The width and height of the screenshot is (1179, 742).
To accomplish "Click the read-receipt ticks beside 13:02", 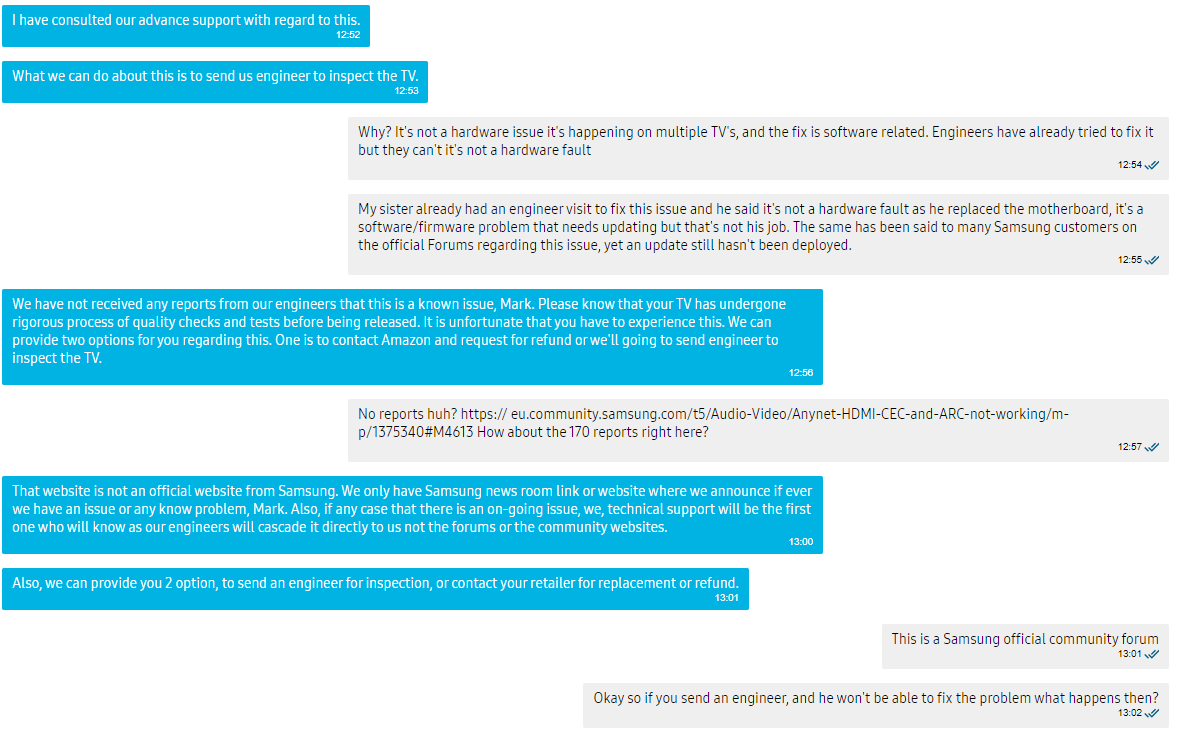I will coord(1152,713).
